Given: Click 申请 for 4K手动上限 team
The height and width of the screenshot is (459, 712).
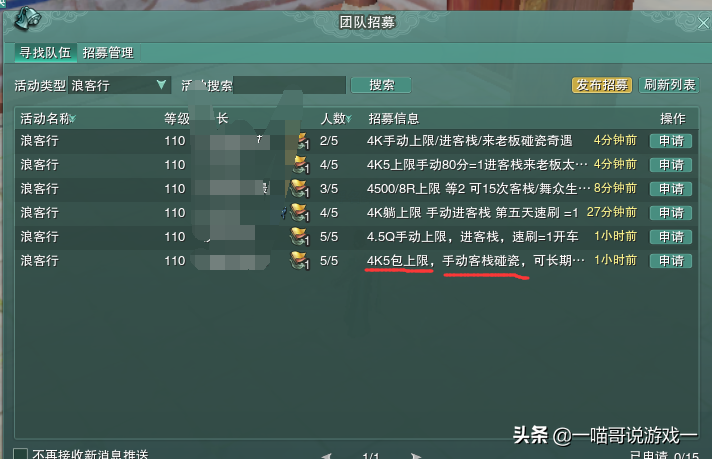Looking at the screenshot, I should point(671,141).
